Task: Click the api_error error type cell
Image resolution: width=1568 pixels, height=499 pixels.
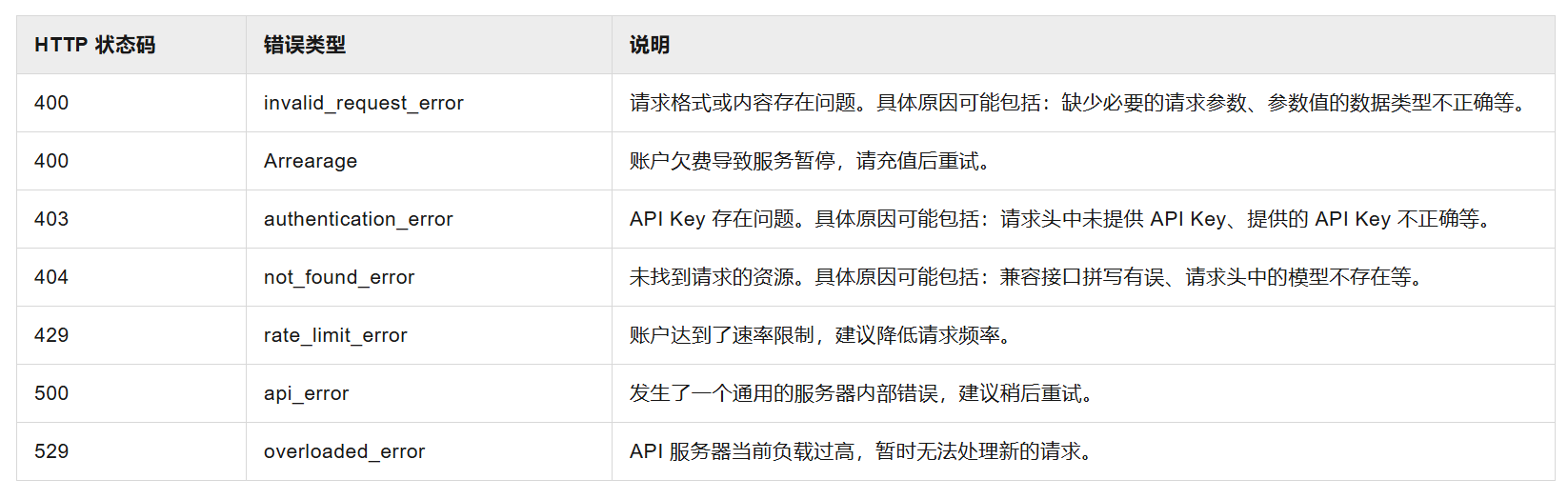Action: point(306,393)
